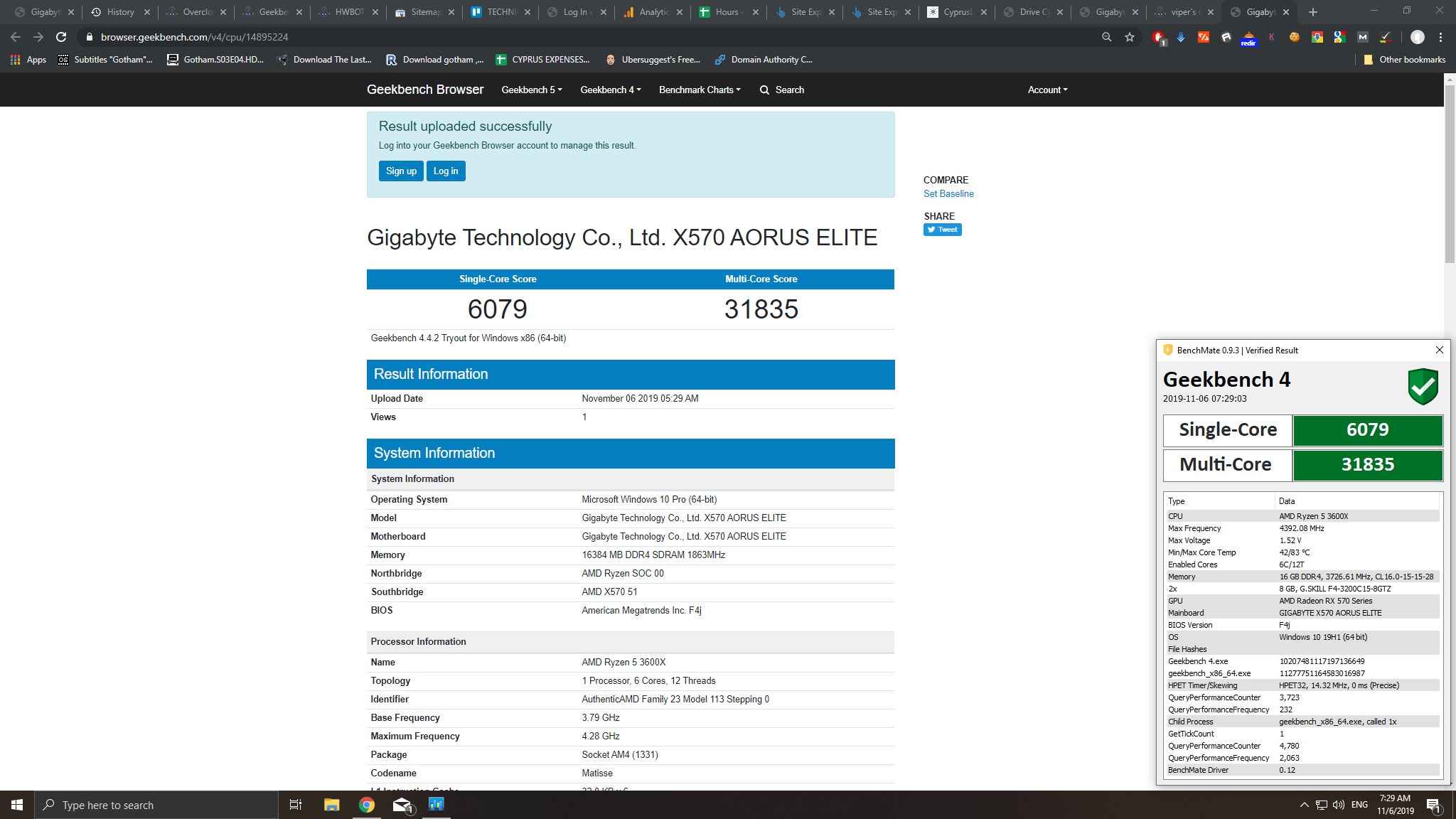Click the '4392.08 MHz' Max Frequency value
This screenshot has height=819, width=1456.
point(1301,528)
